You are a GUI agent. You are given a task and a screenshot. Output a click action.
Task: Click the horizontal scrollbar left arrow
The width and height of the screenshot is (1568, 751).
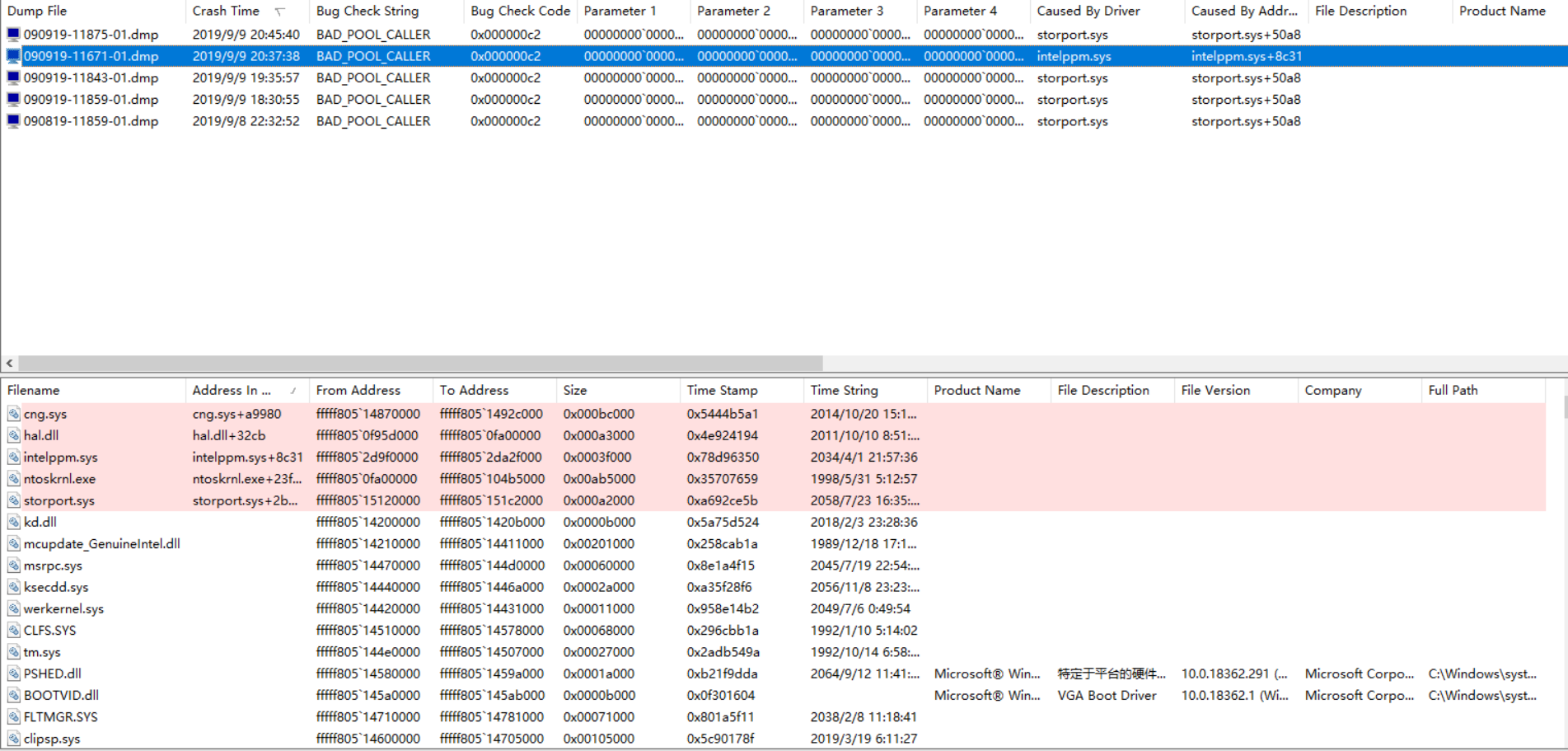click(x=8, y=363)
